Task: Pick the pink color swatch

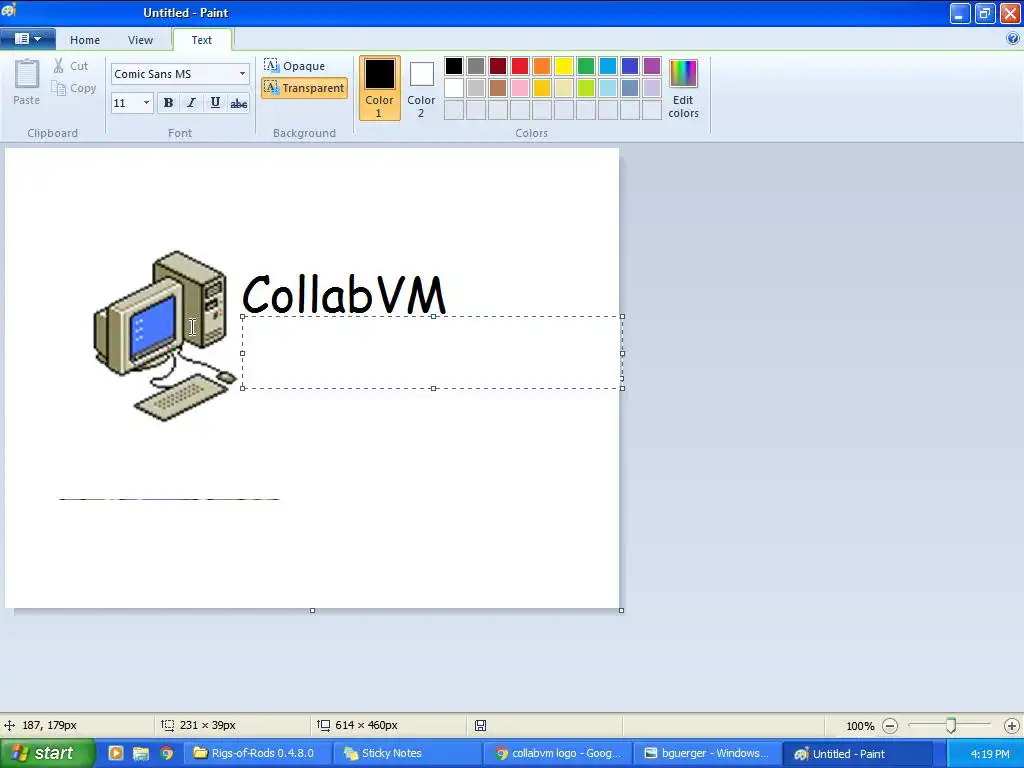Action: [x=520, y=88]
